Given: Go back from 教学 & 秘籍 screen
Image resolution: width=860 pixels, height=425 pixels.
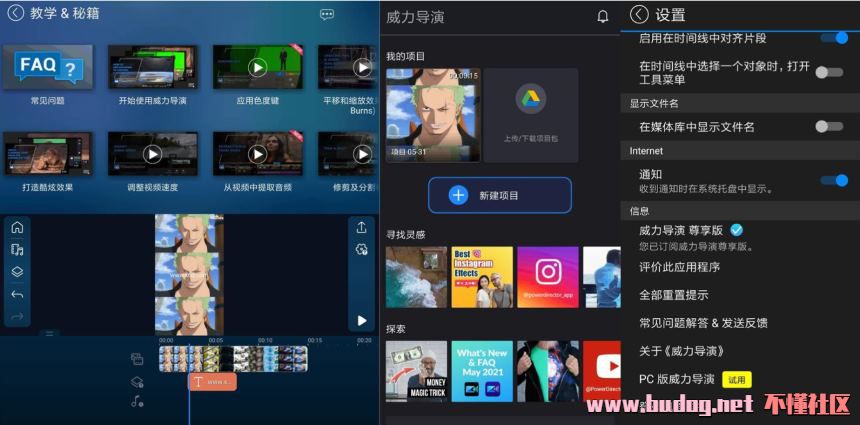Looking at the screenshot, I should coord(15,13).
